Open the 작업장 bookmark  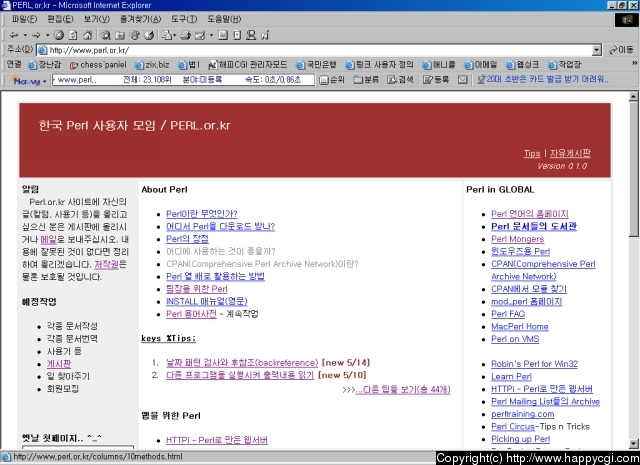pos(564,65)
